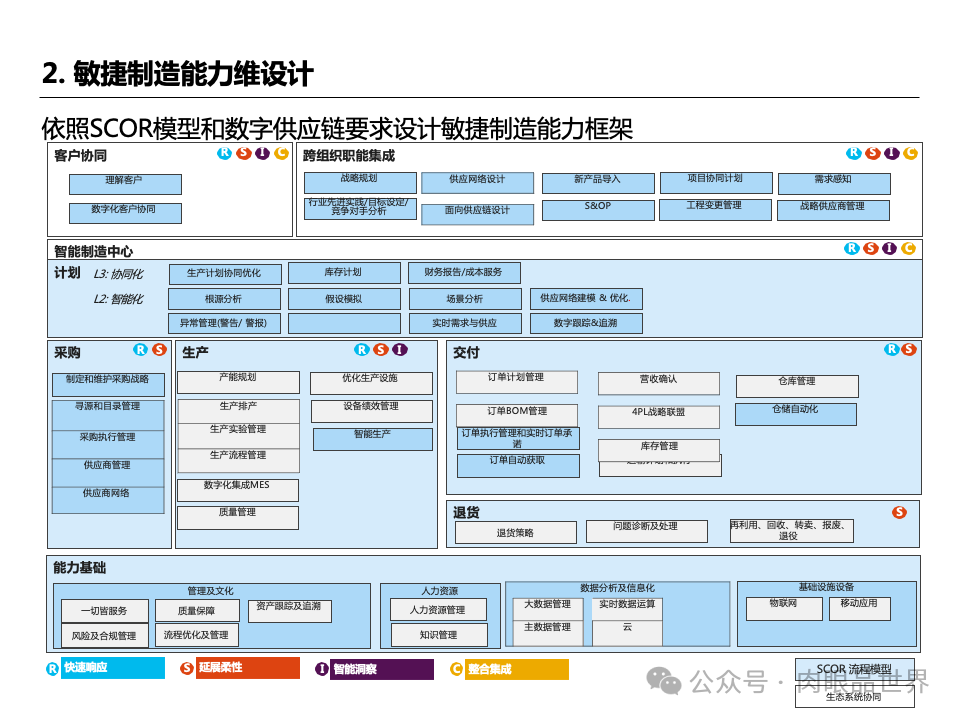The image size is (960, 720).
Task: Select the C badge in 跨组织职能集成 header
Action: [910, 153]
